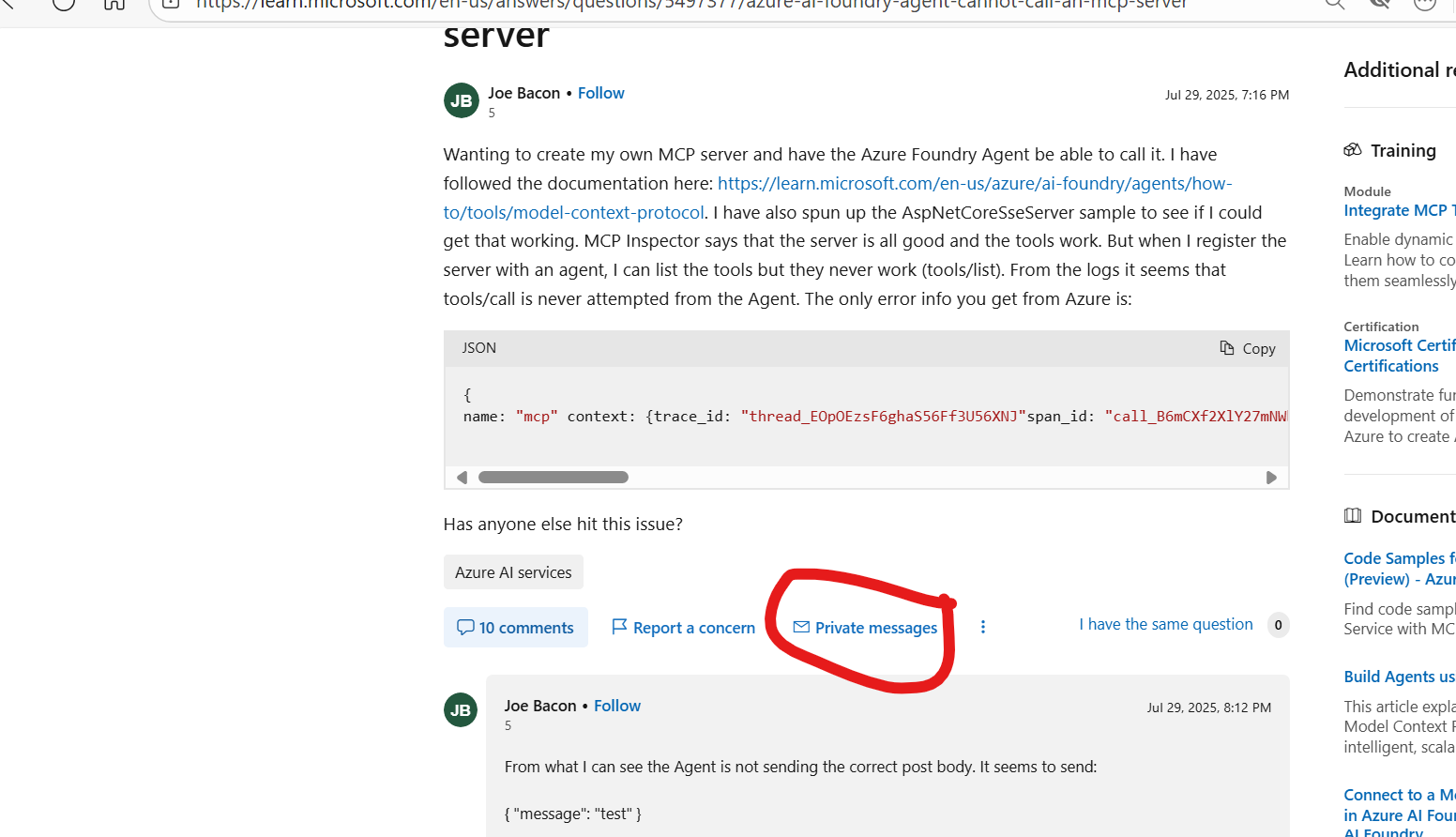
Task: Click the Jul 29, 2025, 8:12 PM timestamp
Action: tap(1208, 708)
